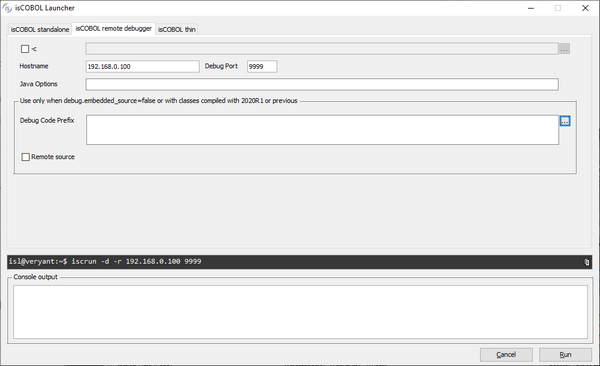Open the isCOBOL thin tab

177,29
